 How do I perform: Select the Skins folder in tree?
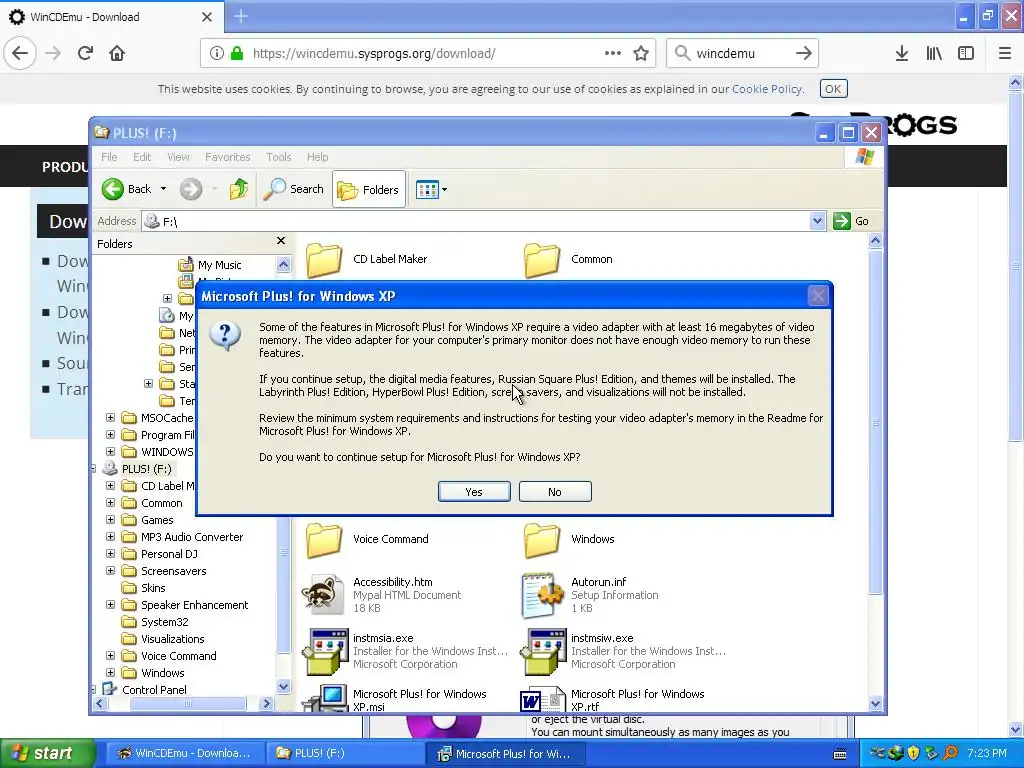tap(153, 588)
